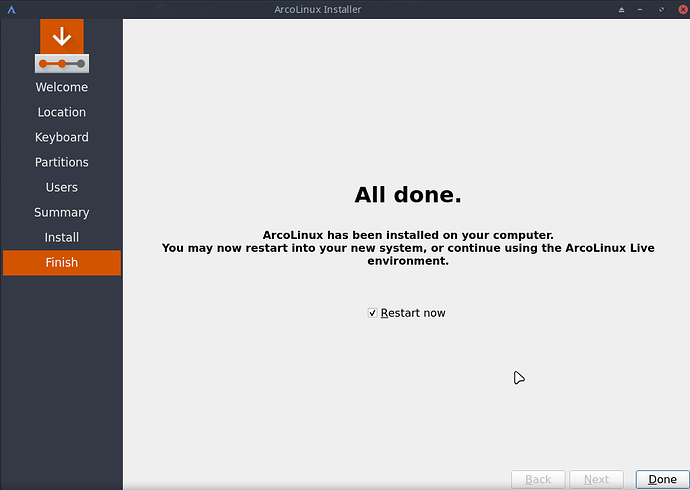Toggle the Restart now checkbox

[372, 313]
